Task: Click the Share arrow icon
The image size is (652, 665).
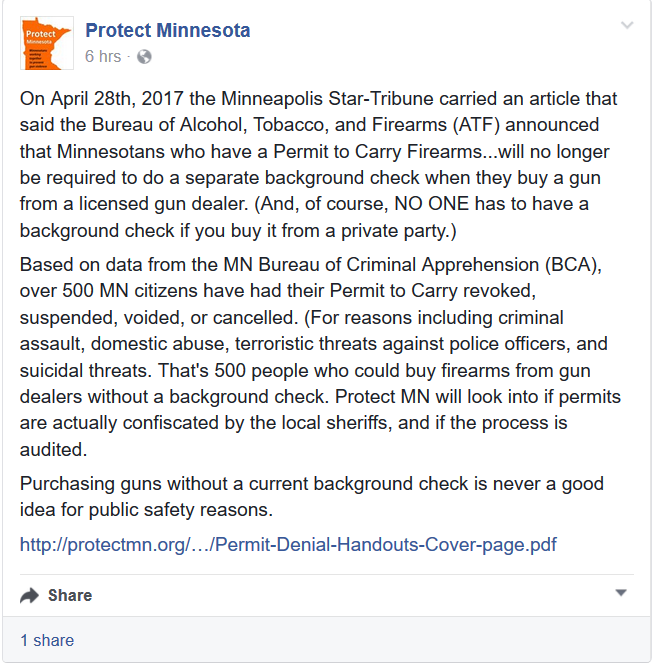Action: 30,595
